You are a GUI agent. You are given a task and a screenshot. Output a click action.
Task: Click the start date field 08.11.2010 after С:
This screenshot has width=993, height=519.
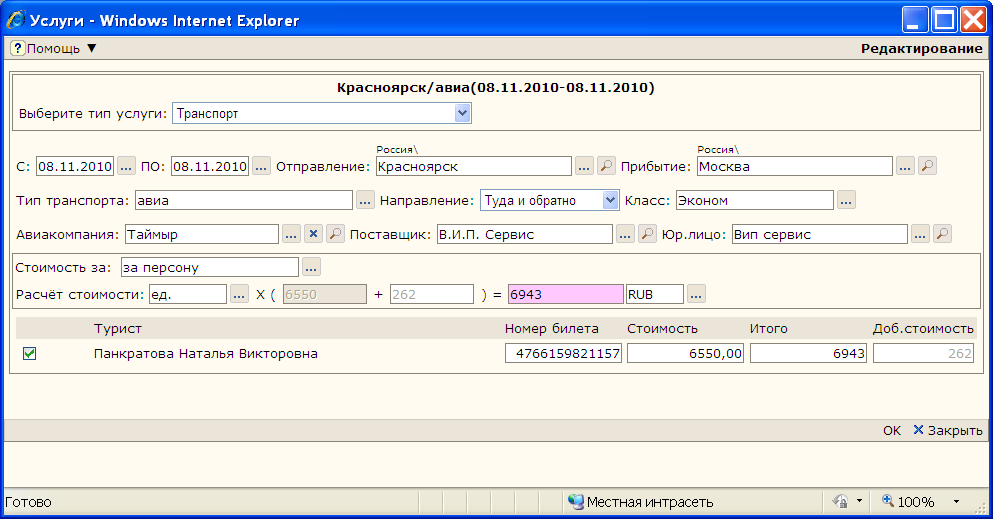pyautogui.click(x=75, y=166)
